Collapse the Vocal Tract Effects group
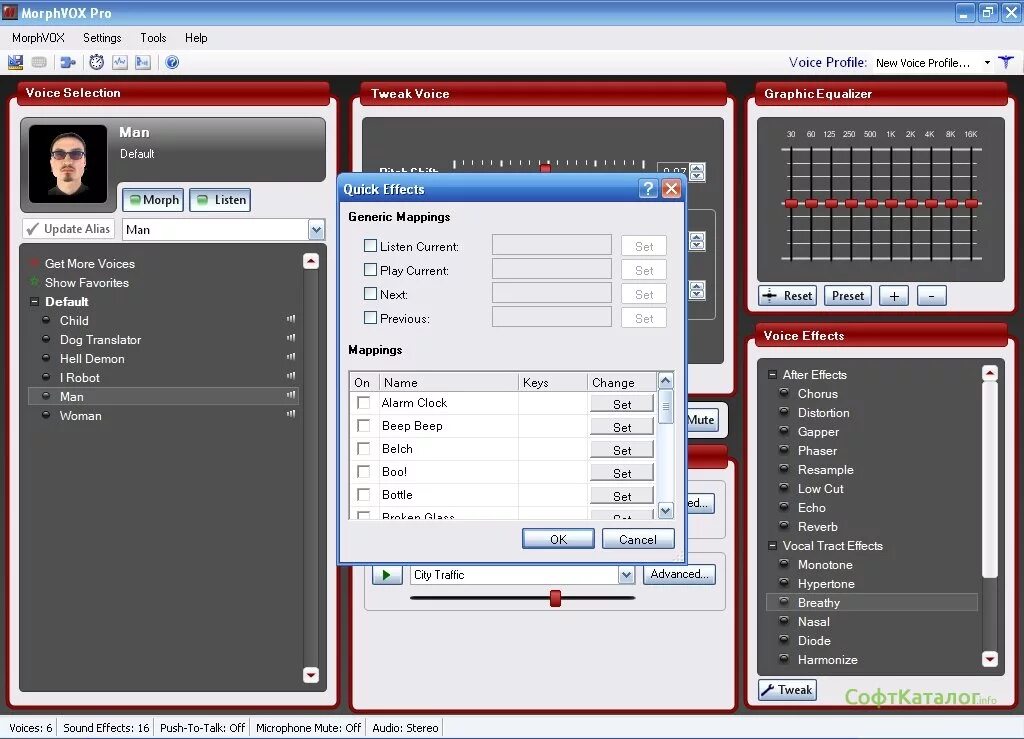 pos(772,545)
